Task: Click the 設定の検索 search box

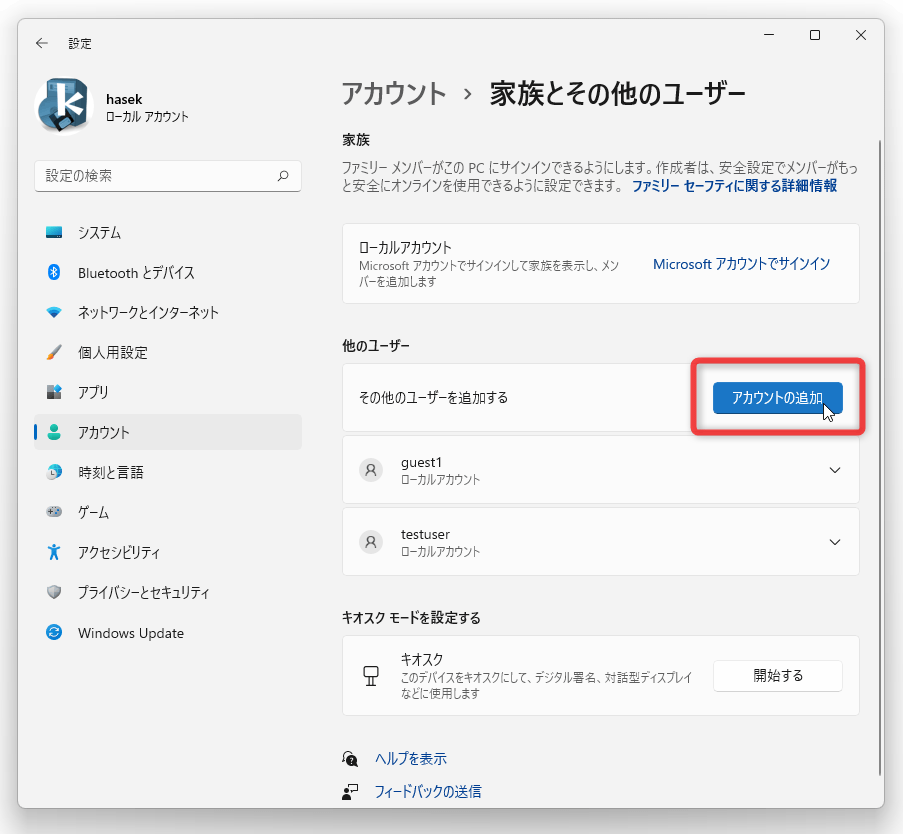Action: coord(168,176)
